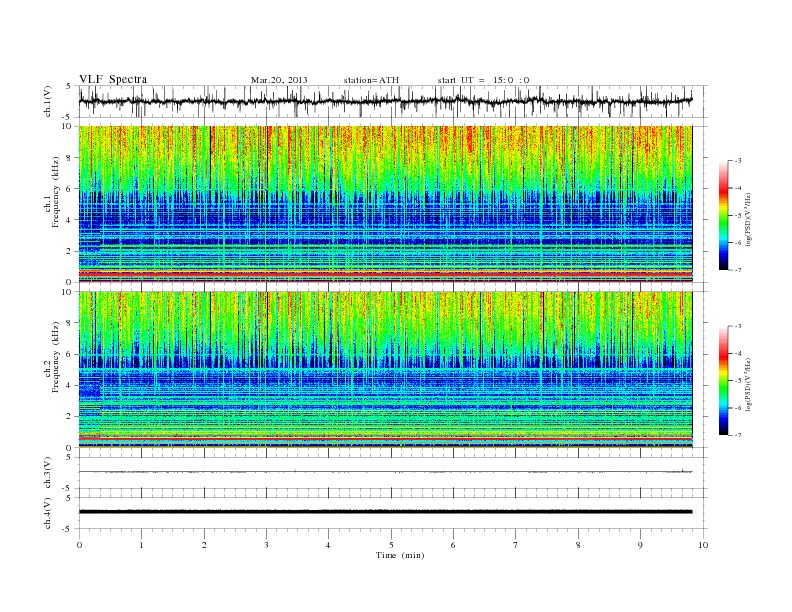Click the ch.1 spectrogram color bar
792x612 pixels.
coord(723,216)
